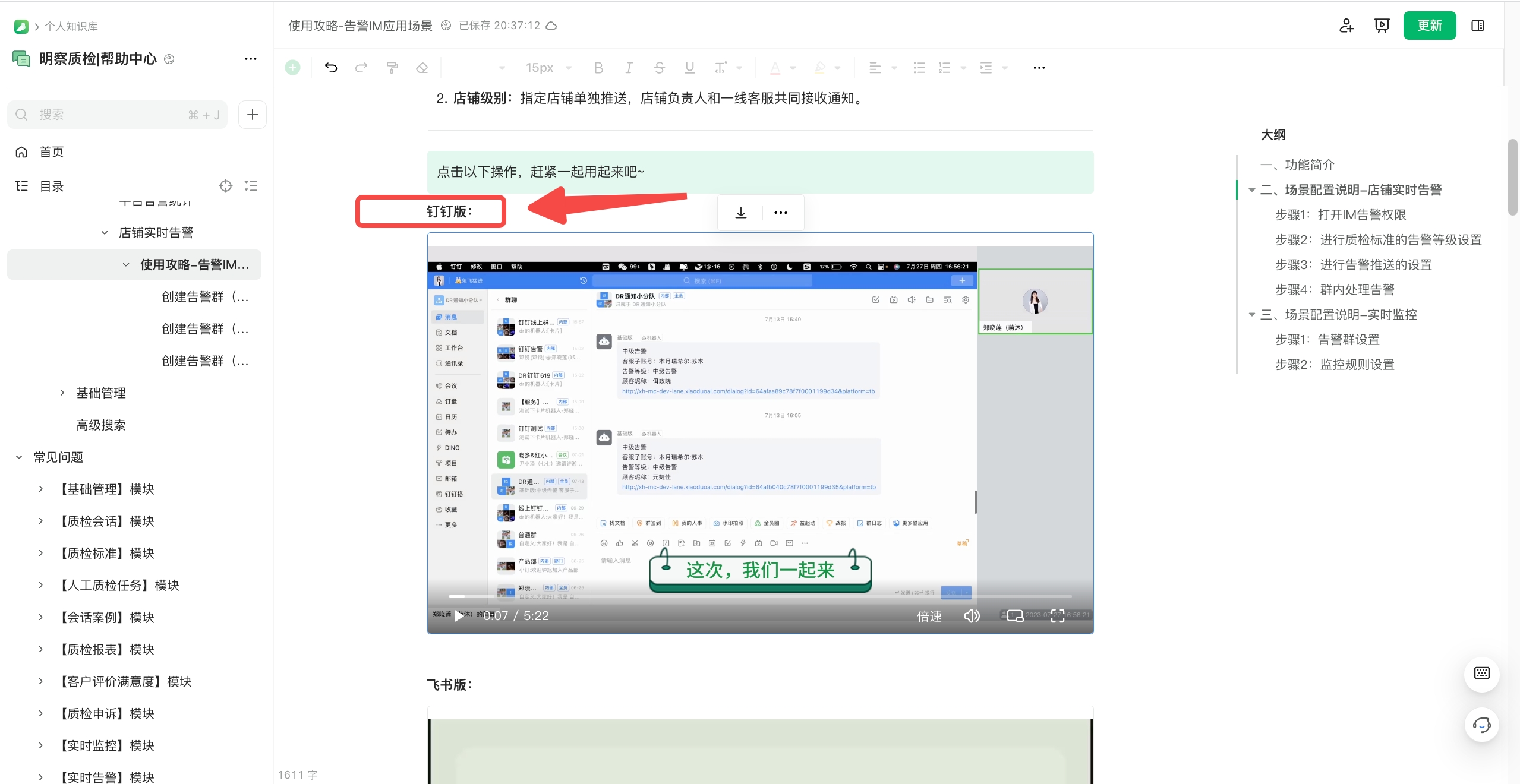Viewport: 1520px width, 784px height.
Task: Open the superscript text style icon
Action: [x=720, y=68]
